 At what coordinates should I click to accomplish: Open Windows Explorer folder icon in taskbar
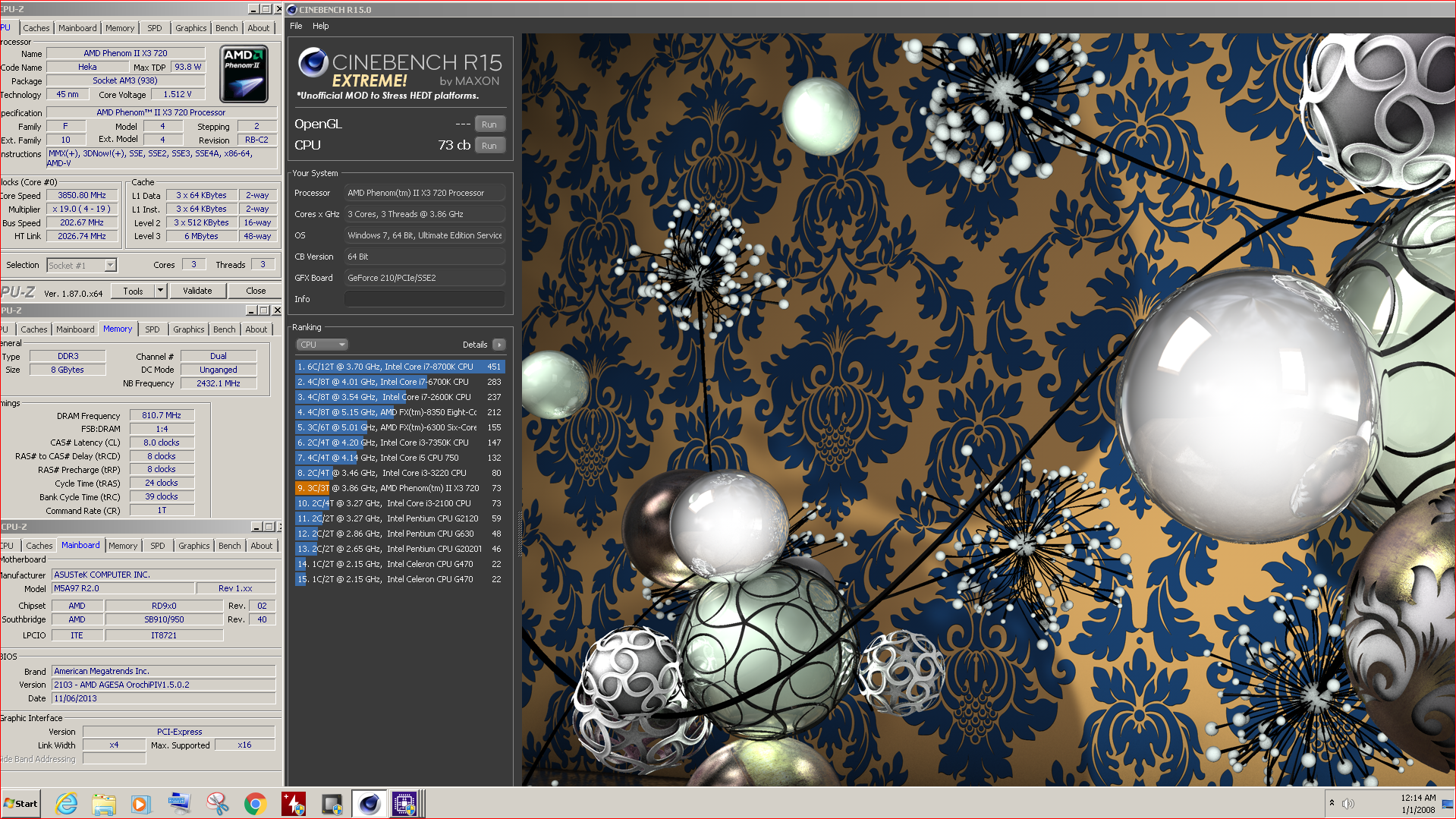click(x=104, y=804)
